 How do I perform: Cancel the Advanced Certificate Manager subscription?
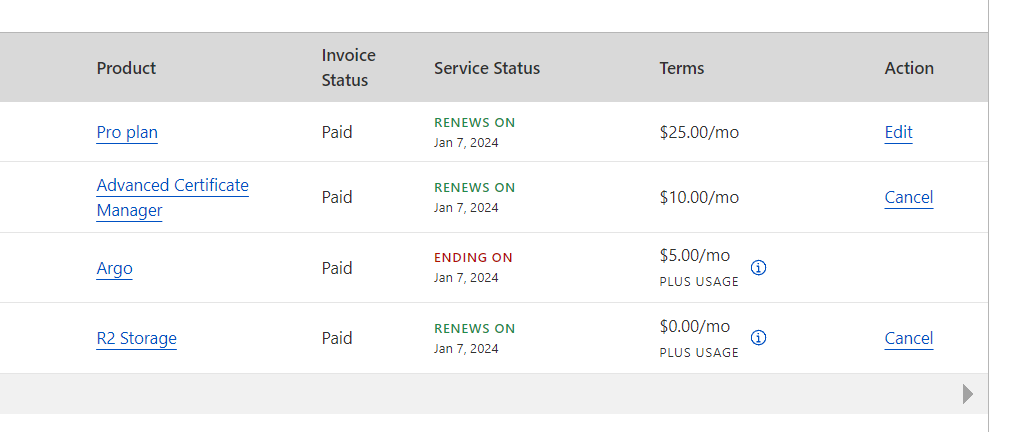pos(908,197)
